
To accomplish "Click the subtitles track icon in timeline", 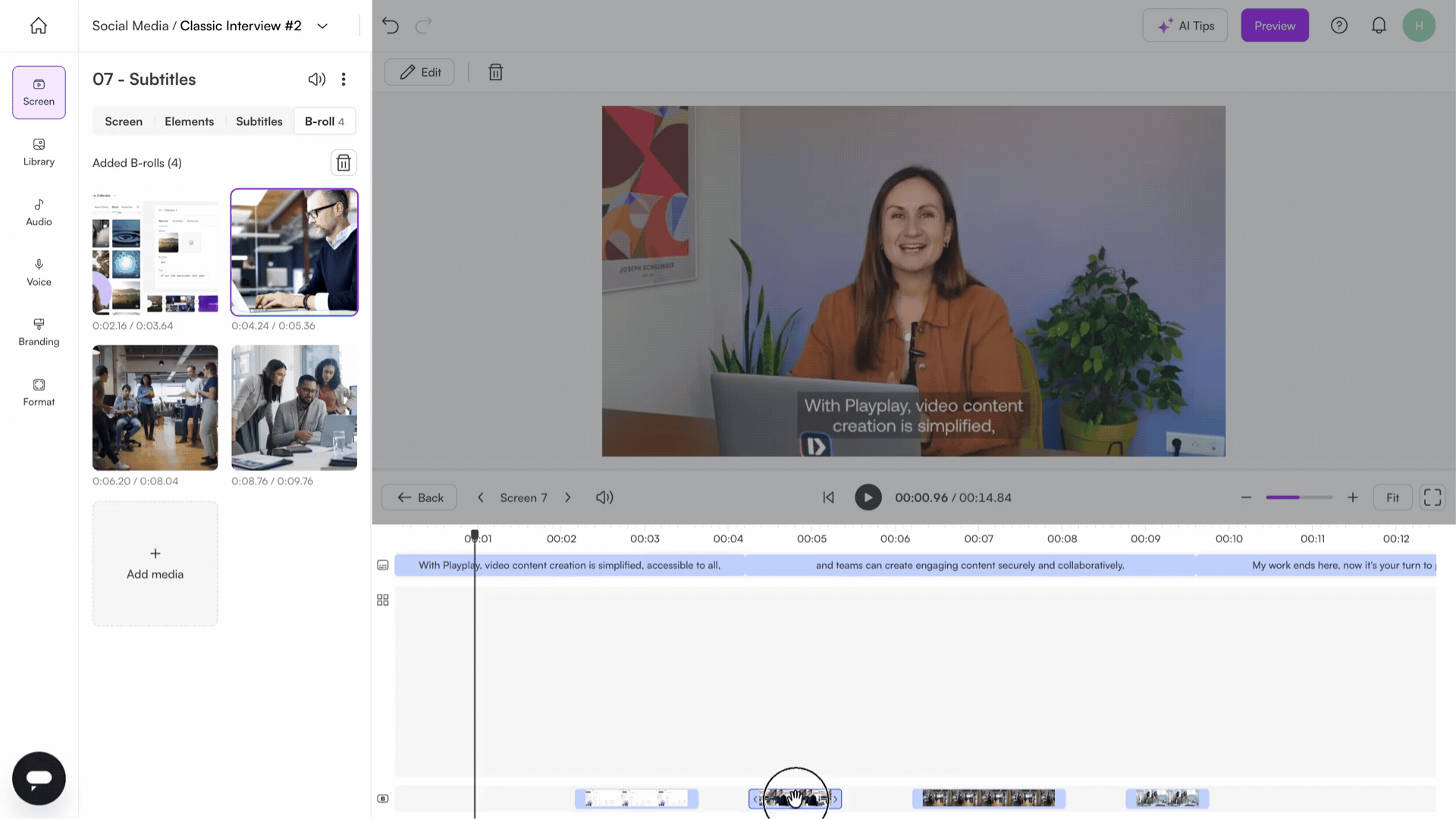I will [x=383, y=565].
